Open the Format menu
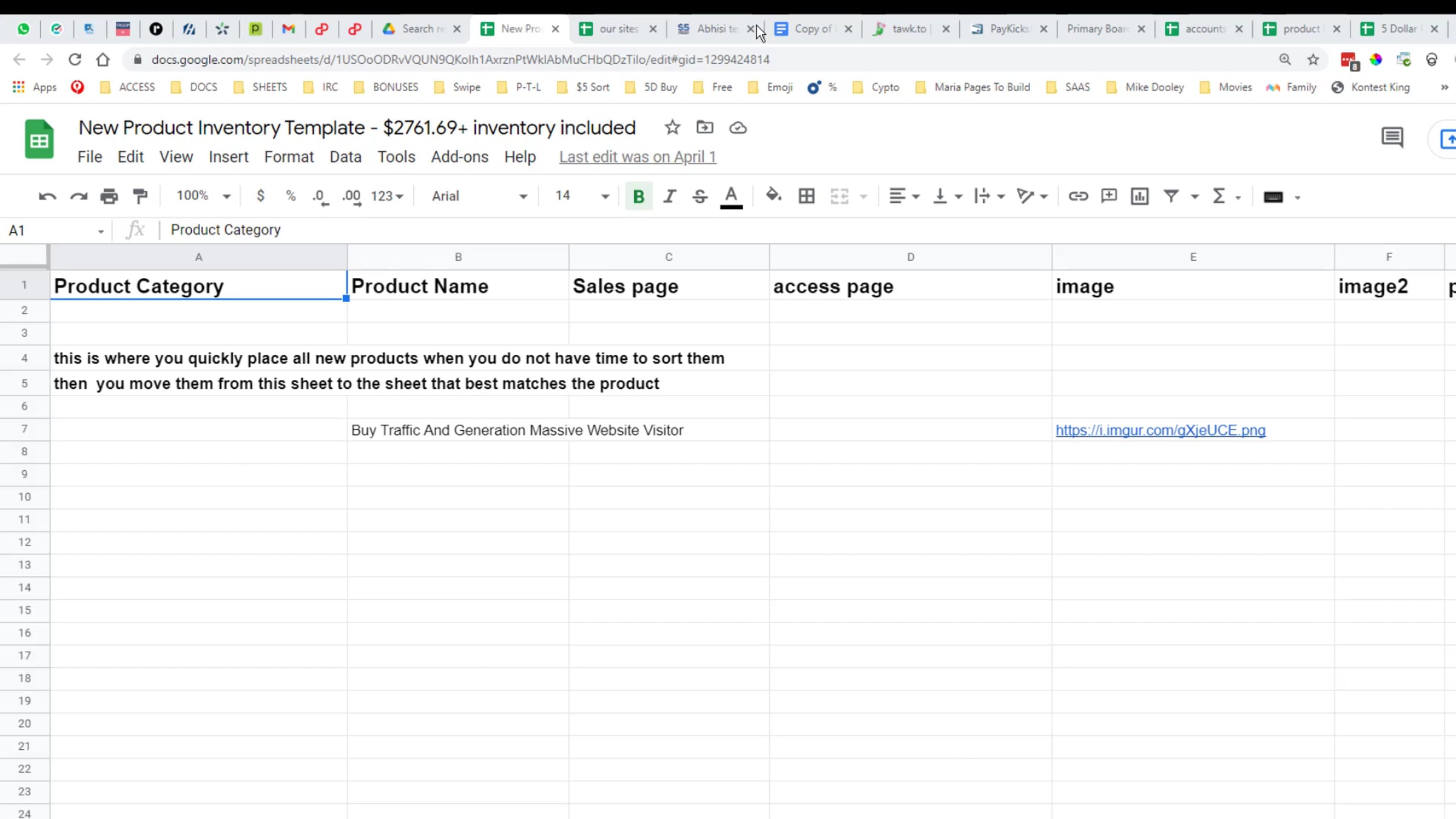 pos(289,157)
